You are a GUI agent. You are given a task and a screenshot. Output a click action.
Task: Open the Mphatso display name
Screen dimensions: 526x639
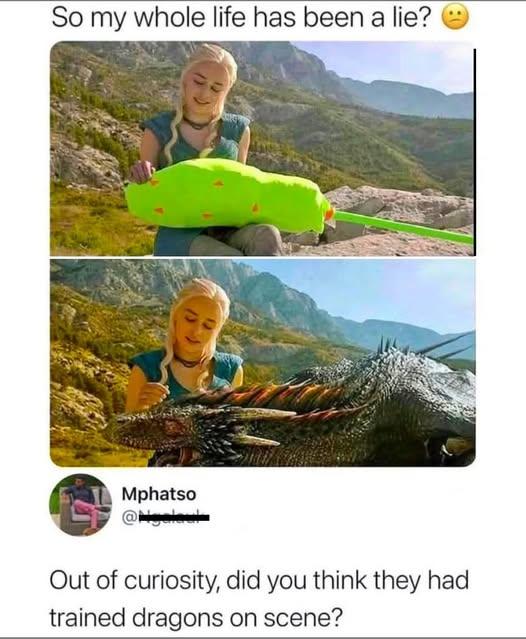[159, 494]
